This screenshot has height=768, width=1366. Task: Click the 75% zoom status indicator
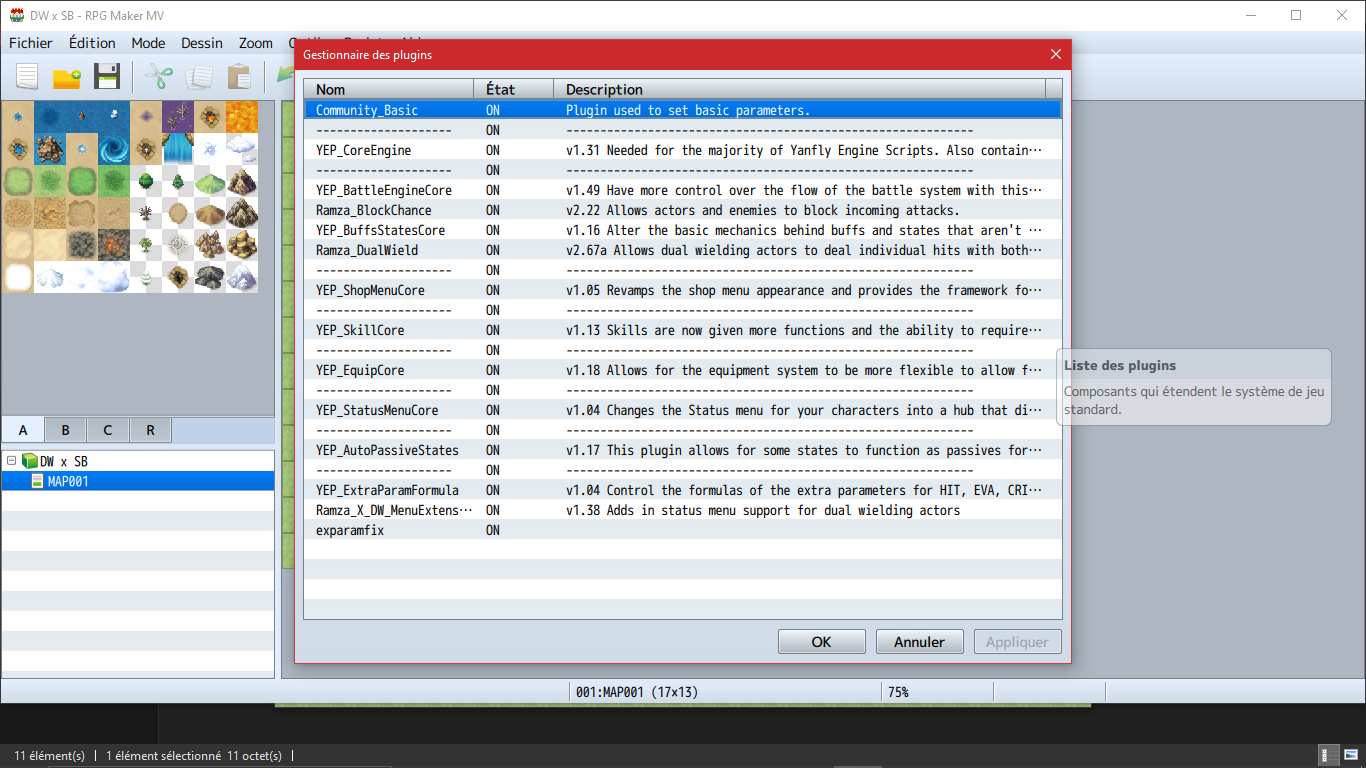pyautogui.click(x=898, y=692)
